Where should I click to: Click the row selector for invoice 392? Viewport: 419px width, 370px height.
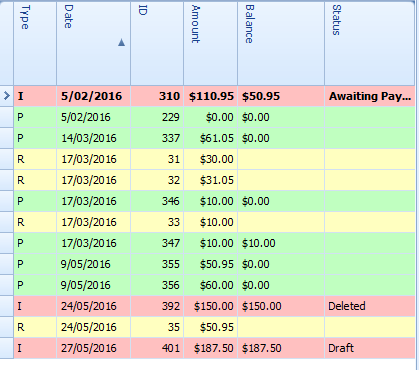(7, 306)
